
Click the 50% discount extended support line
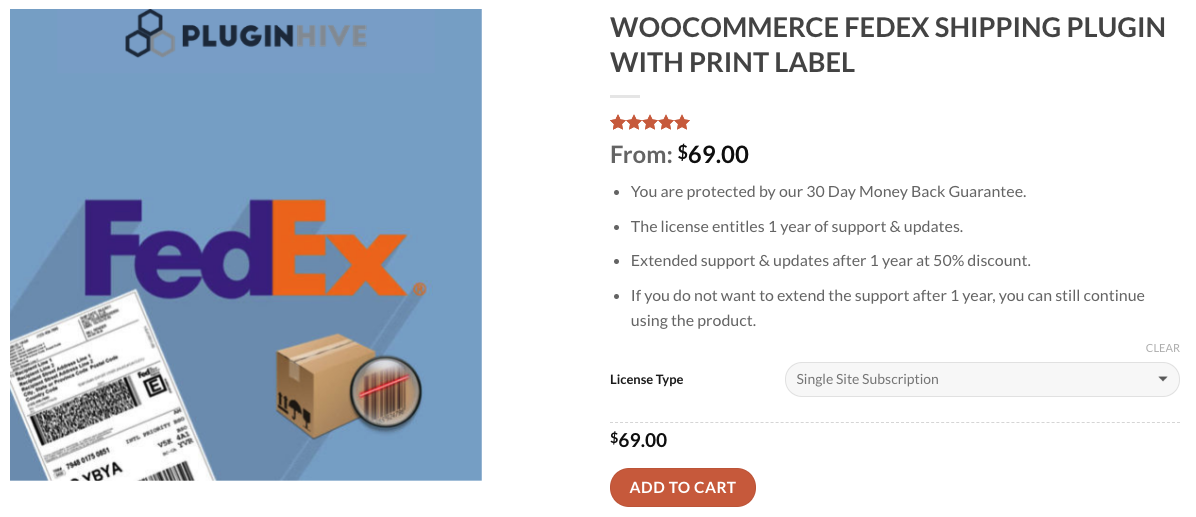point(830,261)
